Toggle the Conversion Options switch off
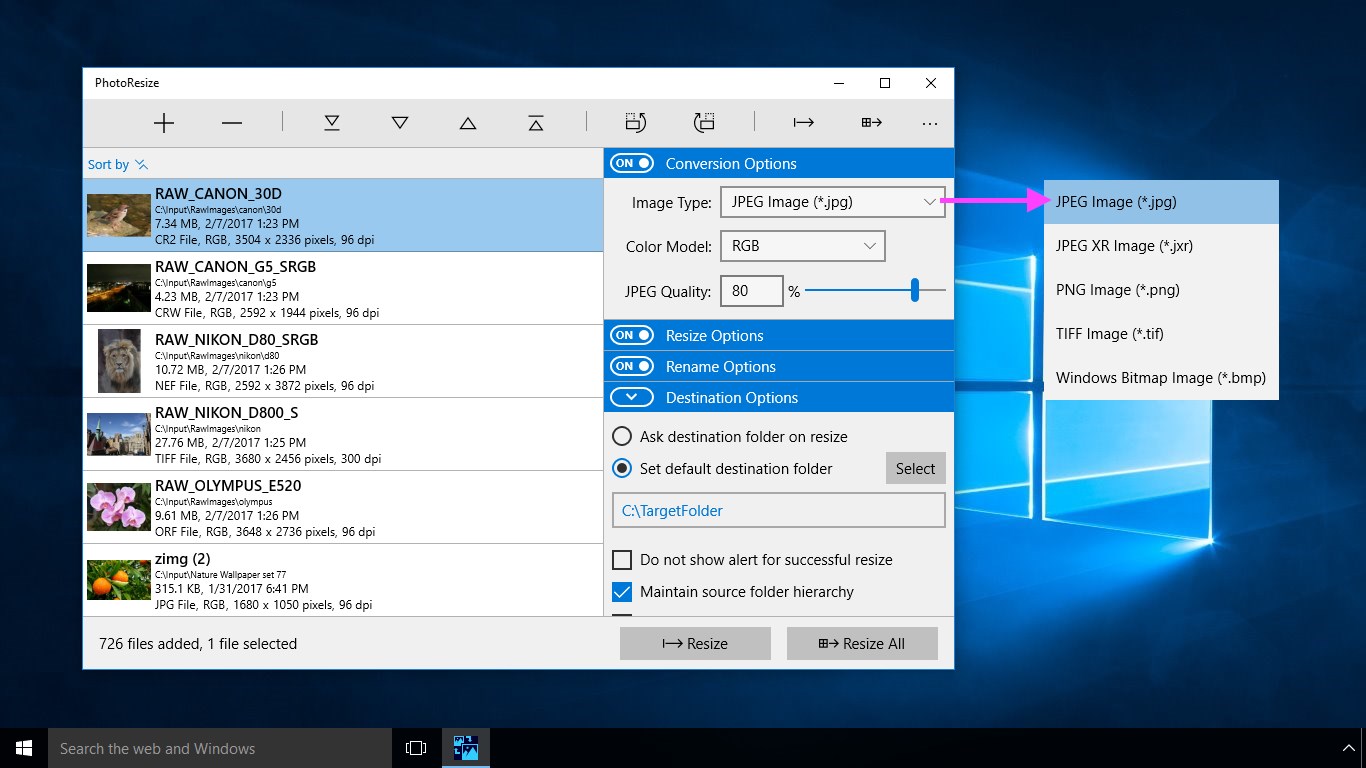The image size is (1366, 768). click(632, 163)
